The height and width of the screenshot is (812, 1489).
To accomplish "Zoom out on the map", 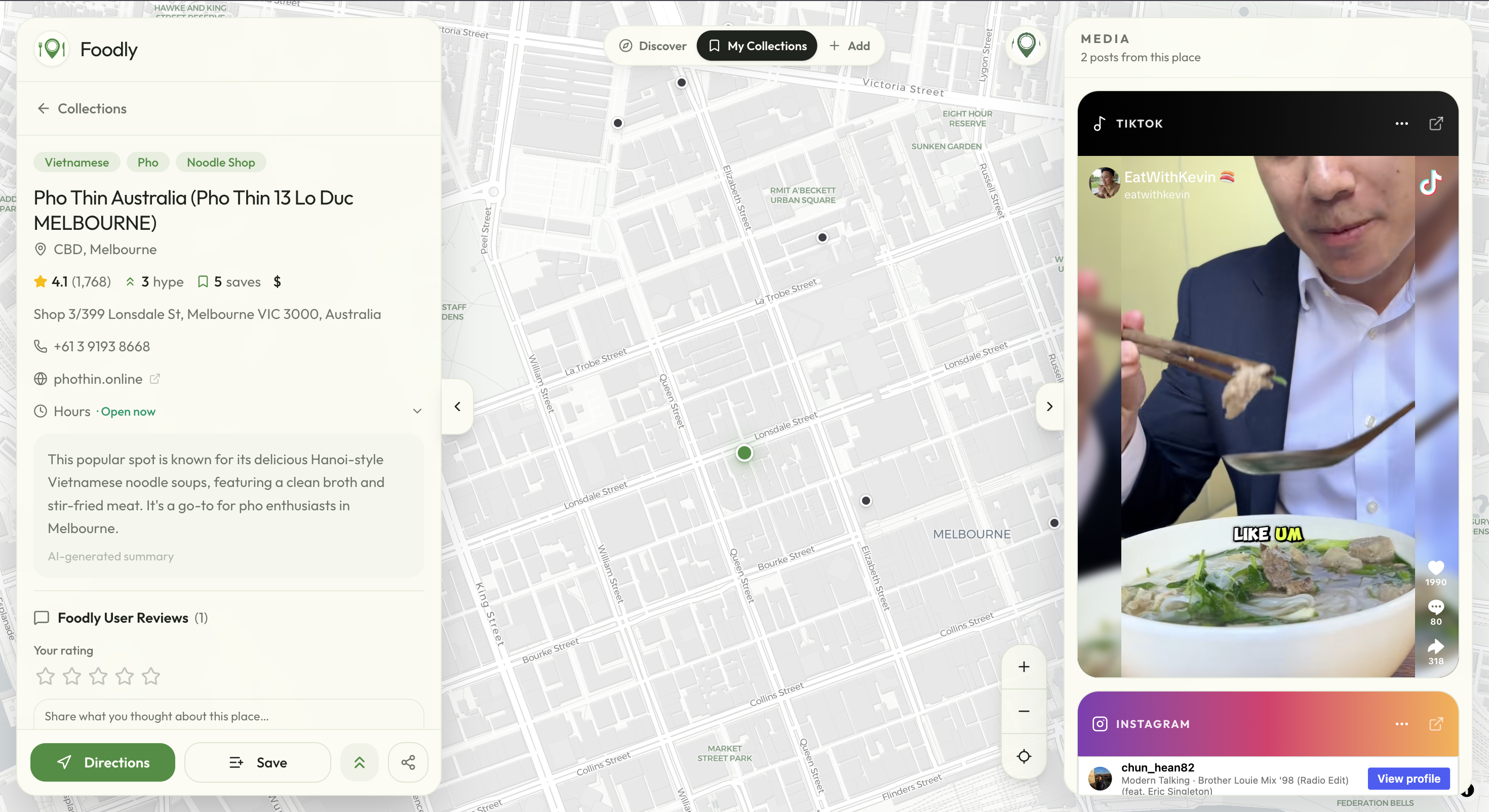I will 1024,711.
